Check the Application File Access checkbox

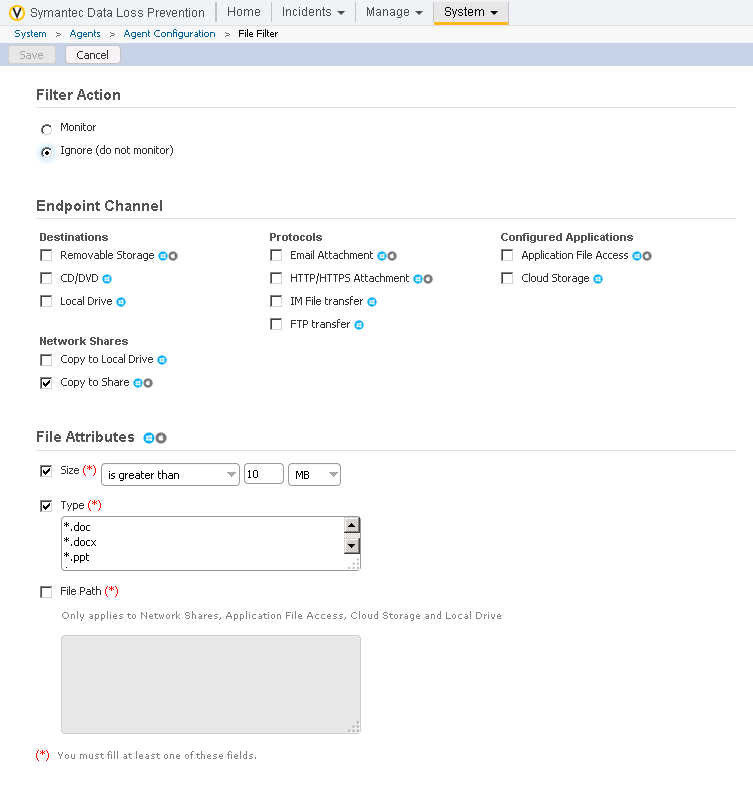pyautogui.click(x=507, y=256)
